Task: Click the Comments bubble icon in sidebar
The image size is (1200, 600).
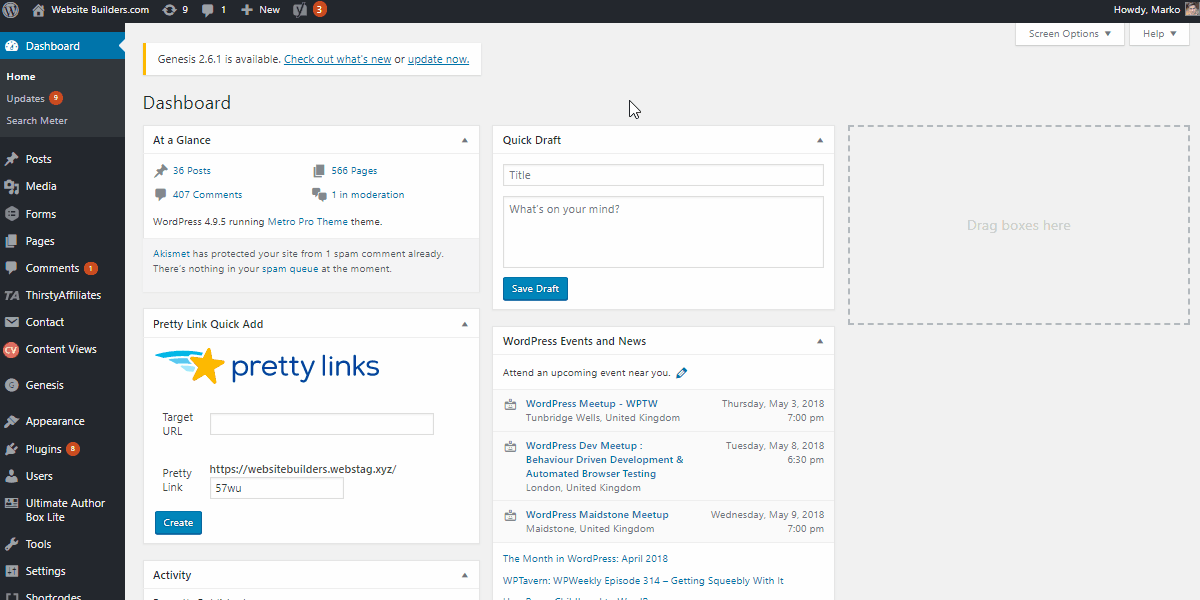Action: [x=11, y=268]
